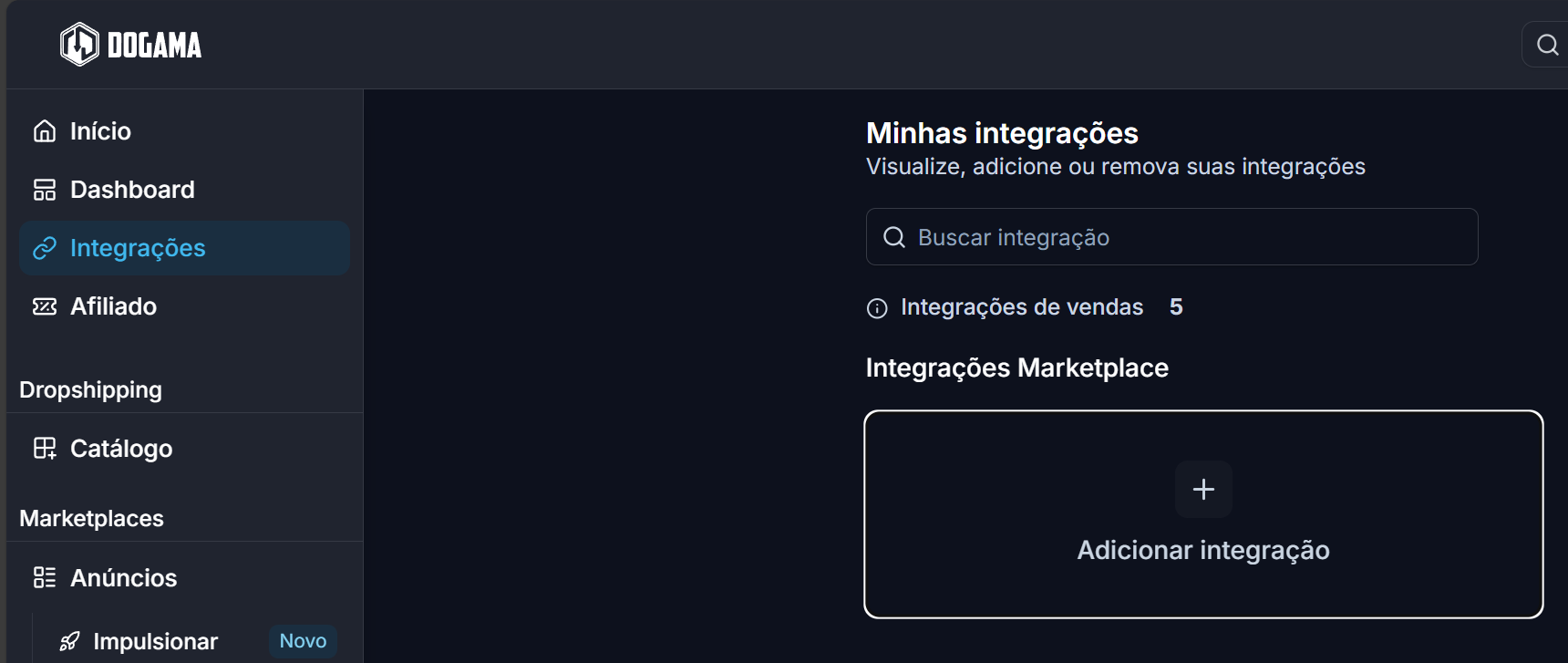Open Anúncios under Marketplaces

(x=124, y=577)
